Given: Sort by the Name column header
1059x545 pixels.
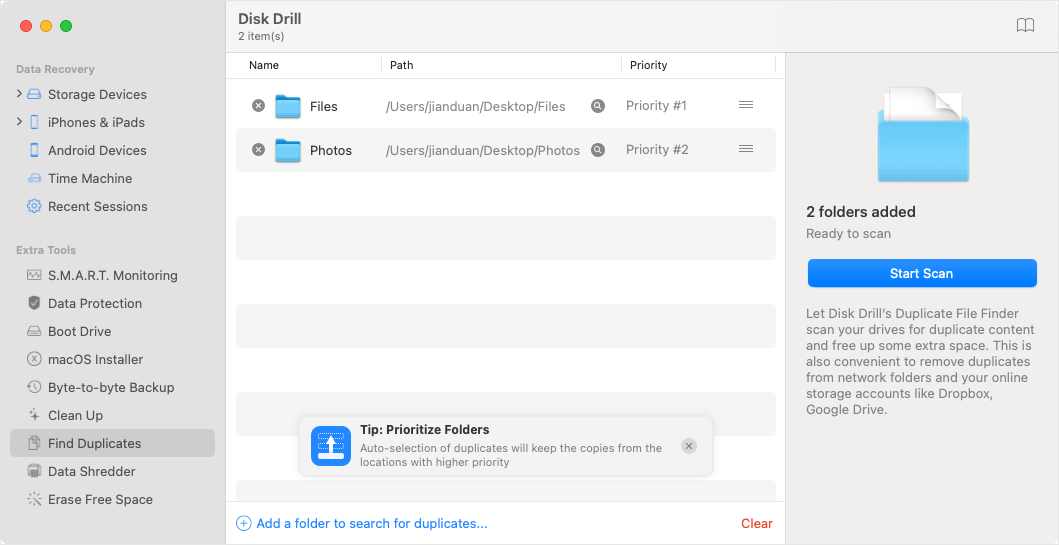Looking at the screenshot, I should 264,66.
